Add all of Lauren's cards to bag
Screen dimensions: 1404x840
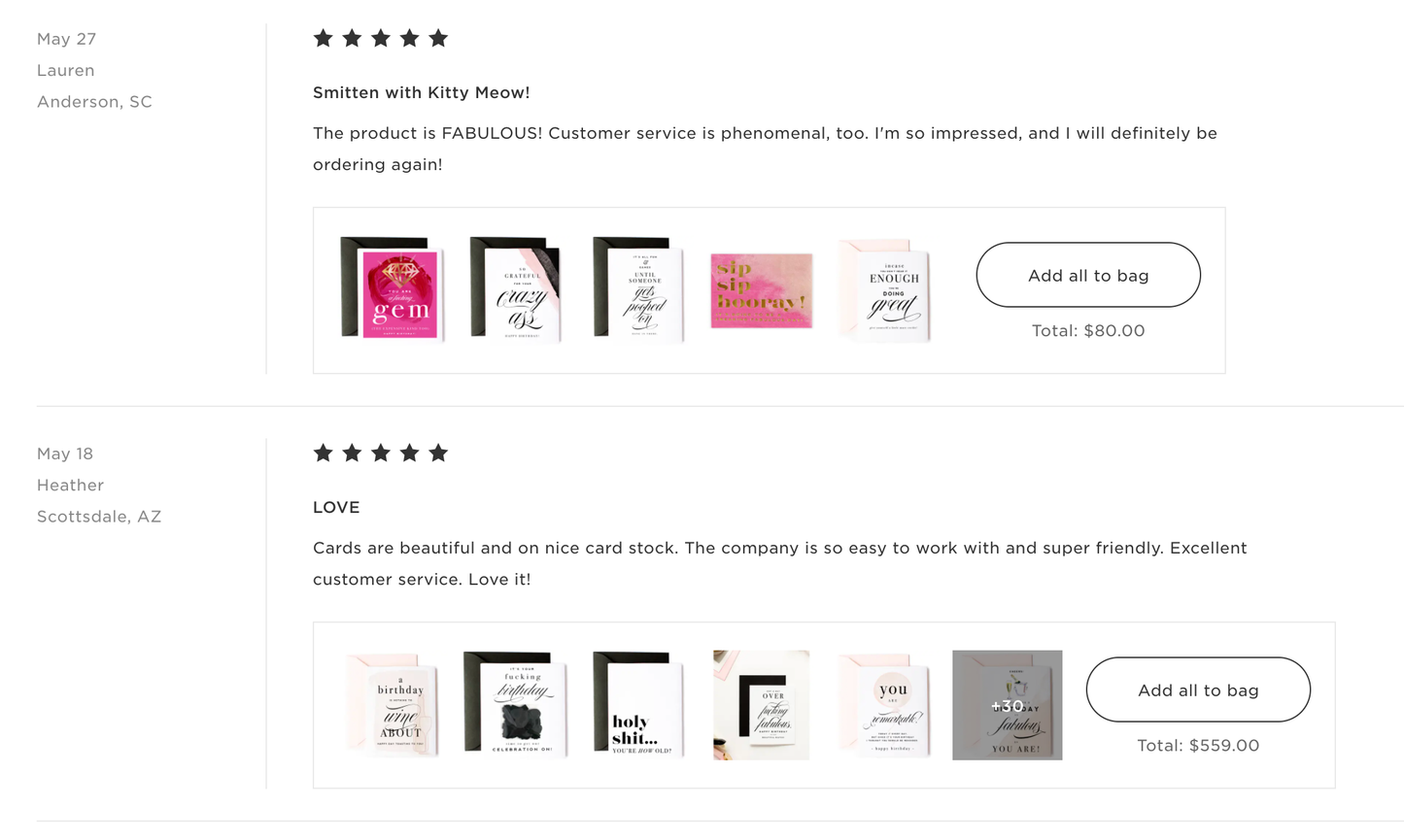coord(1088,275)
